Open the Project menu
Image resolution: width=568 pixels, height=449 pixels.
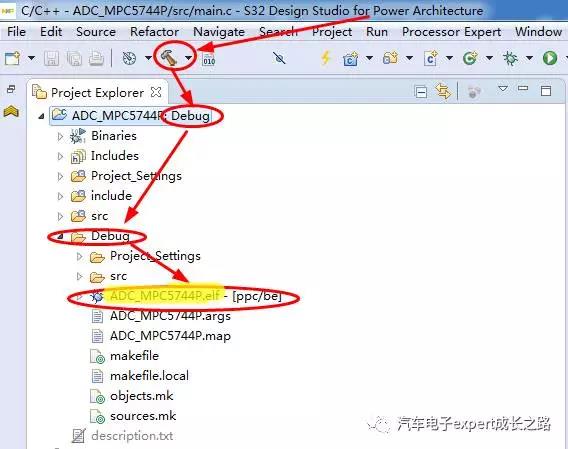pyautogui.click(x=332, y=32)
